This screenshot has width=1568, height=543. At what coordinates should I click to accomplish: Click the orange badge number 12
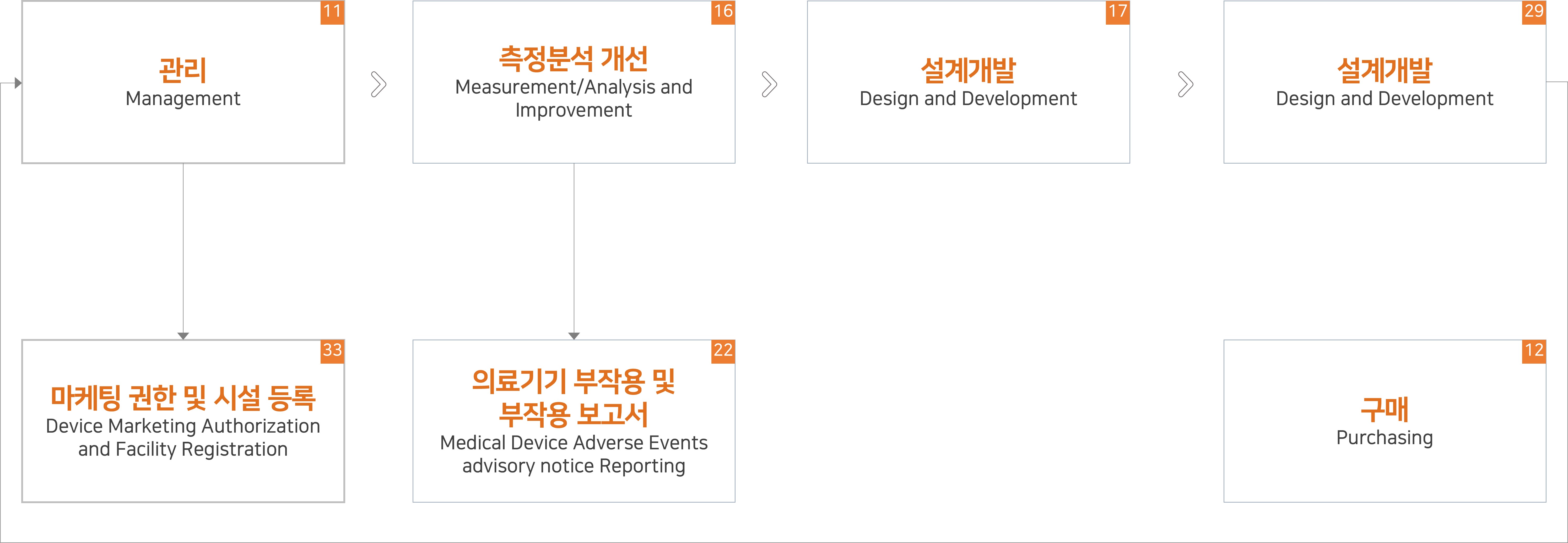click(x=1534, y=351)
